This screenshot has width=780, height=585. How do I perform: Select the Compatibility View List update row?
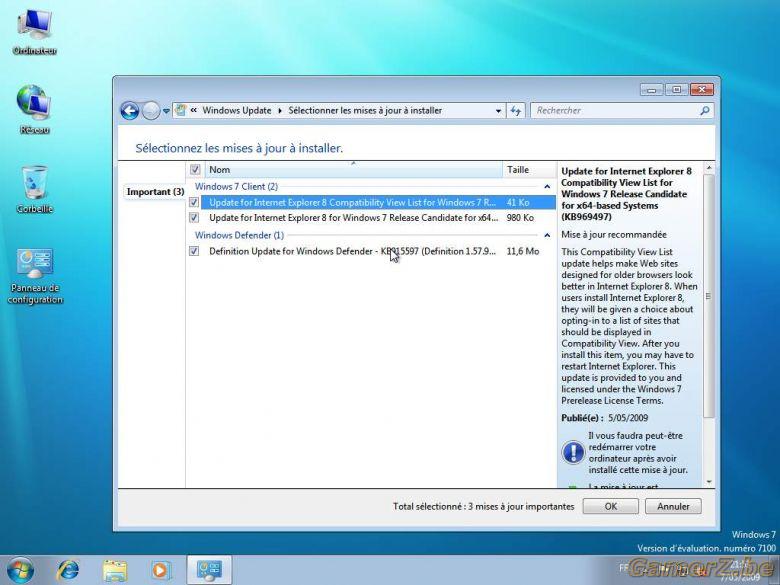tap(372, 202)
